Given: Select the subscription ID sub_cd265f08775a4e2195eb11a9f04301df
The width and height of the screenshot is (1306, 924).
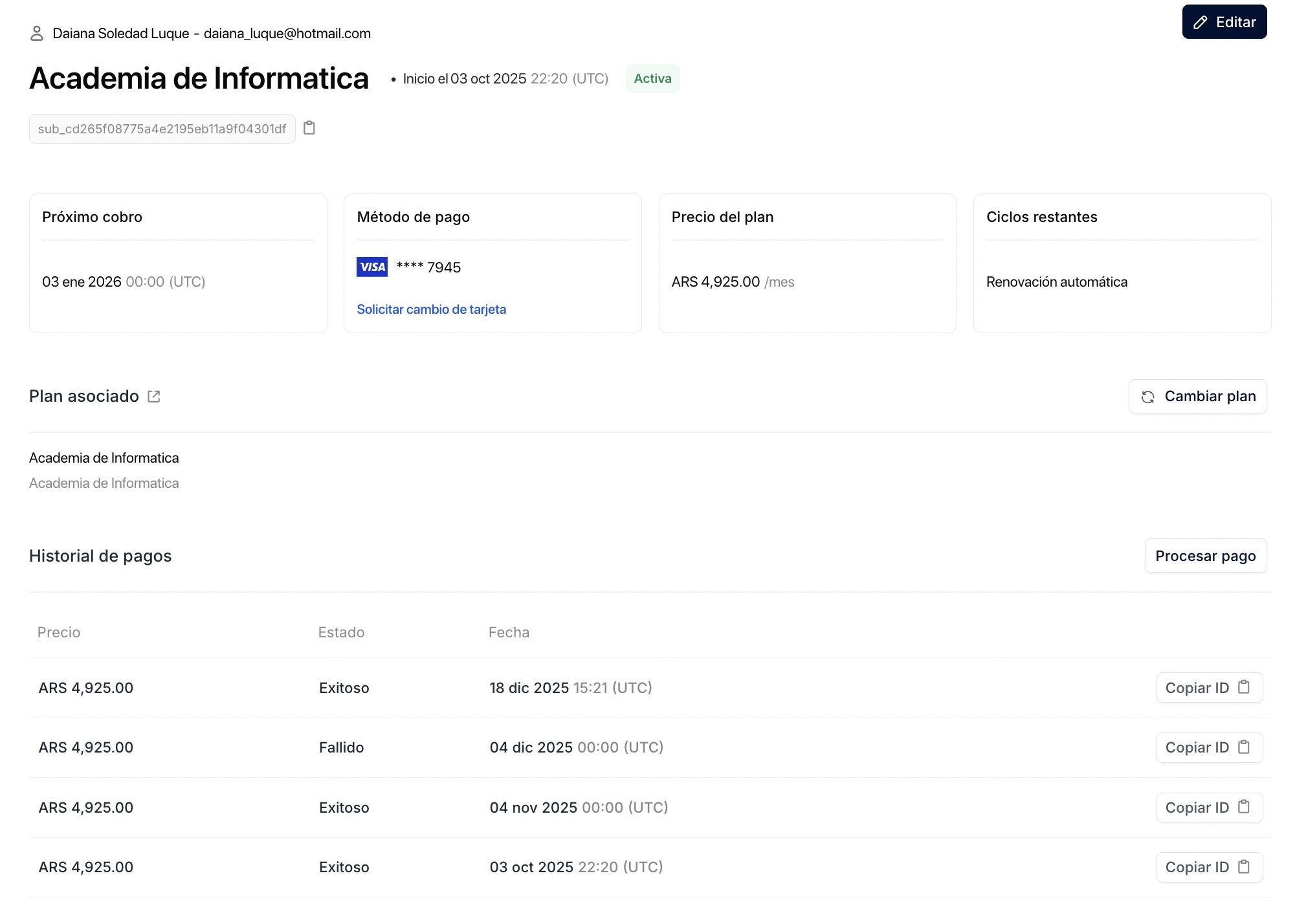Looking at the screenshot, I should [x=162, y=129].
